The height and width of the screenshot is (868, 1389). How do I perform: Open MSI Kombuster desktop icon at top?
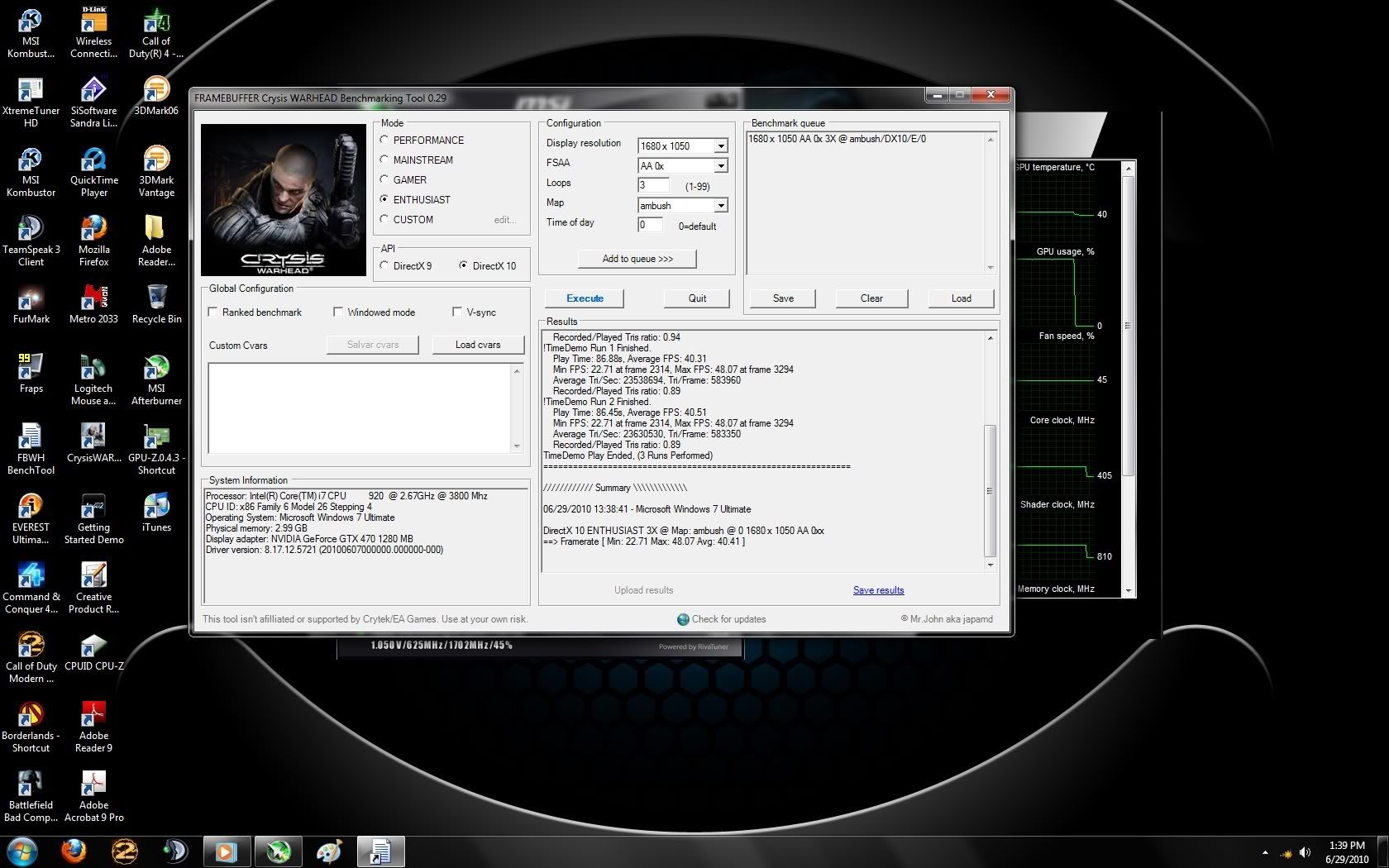(31, 33)
